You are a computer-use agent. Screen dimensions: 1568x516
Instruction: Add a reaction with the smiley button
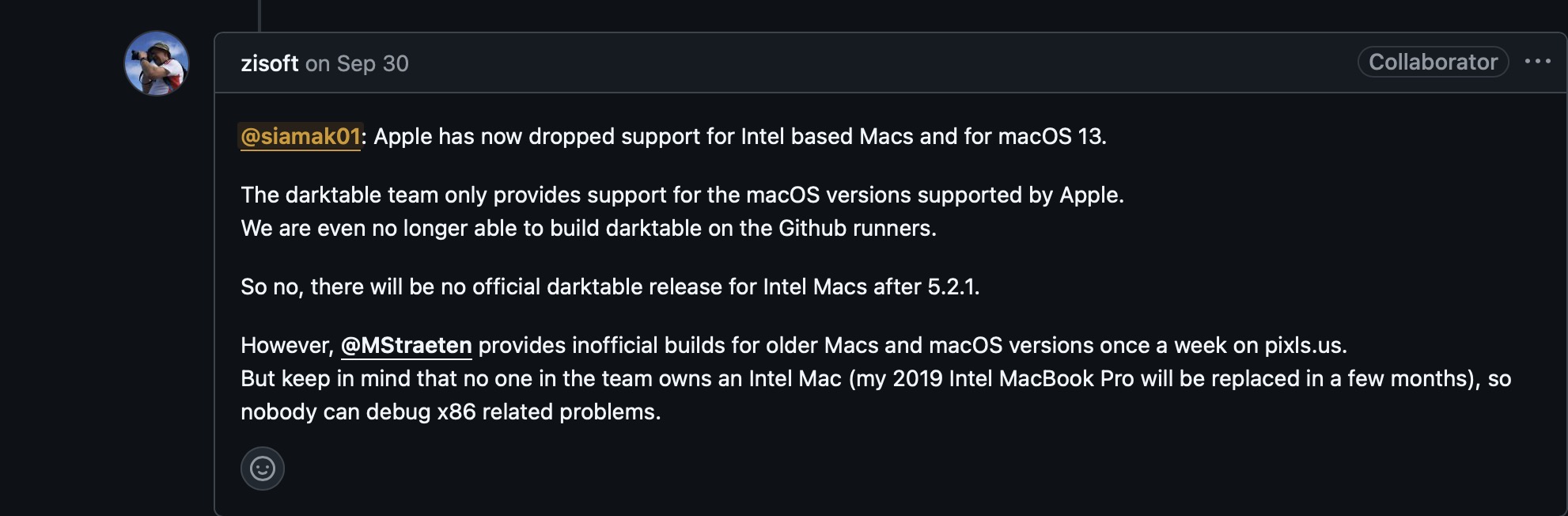[263, 469]
